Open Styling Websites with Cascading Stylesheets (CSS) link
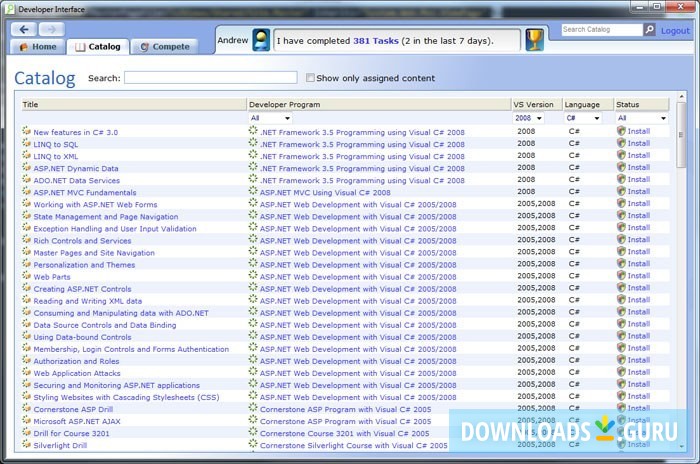Image resolution: width=700 pixels, height=464 pixels. (x=126, y=397)
